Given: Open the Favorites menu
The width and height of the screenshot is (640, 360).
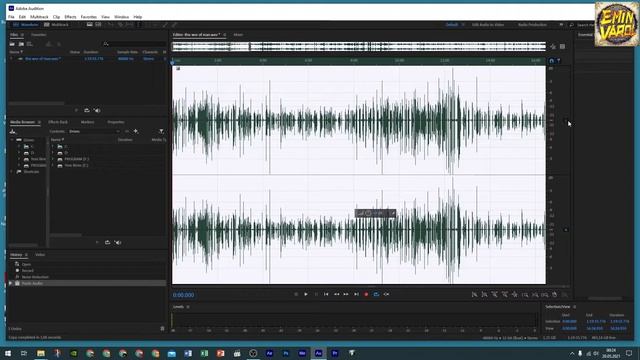Looking at the screenshot, I should point(89,17).
